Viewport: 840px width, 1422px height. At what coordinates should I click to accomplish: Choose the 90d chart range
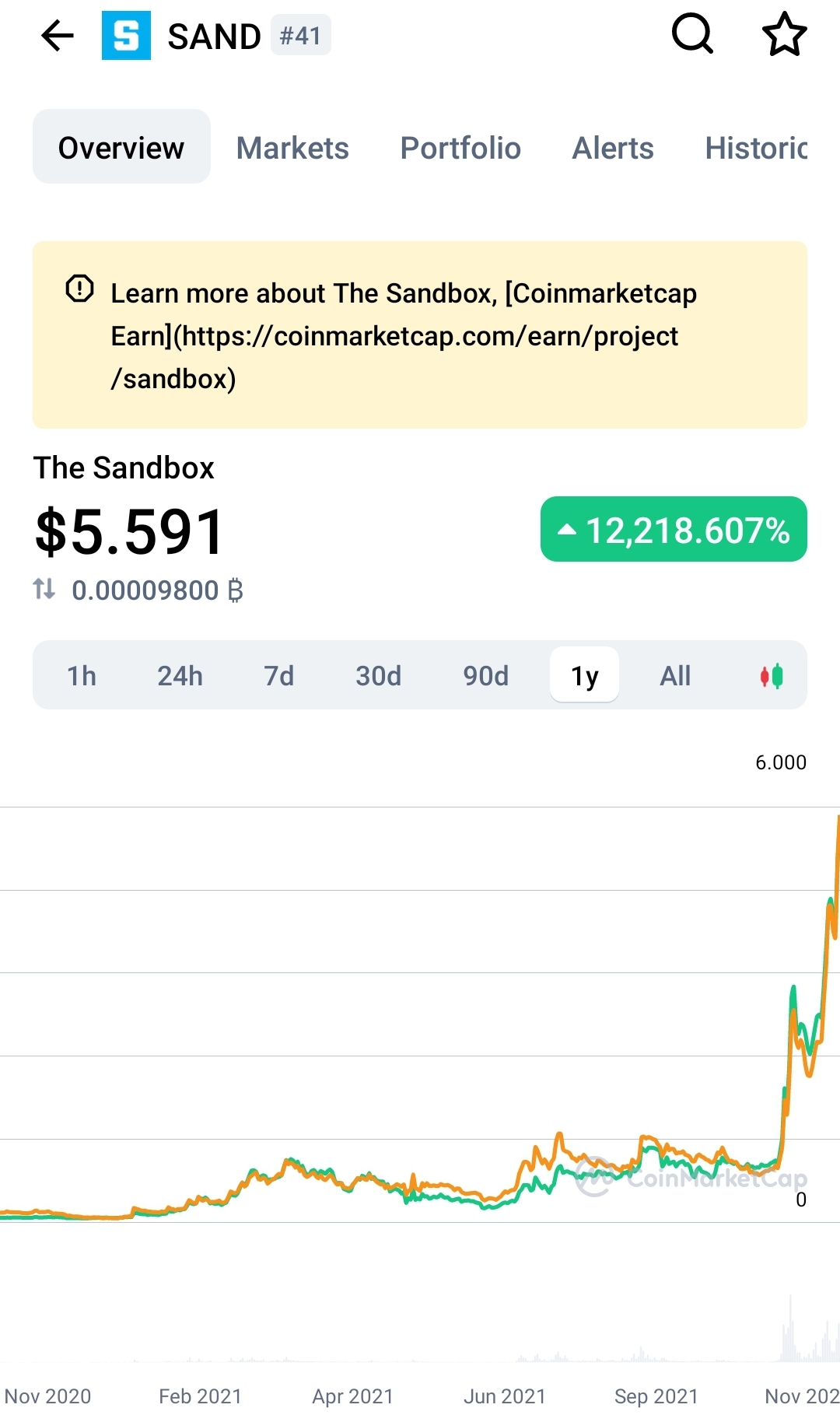485,676
